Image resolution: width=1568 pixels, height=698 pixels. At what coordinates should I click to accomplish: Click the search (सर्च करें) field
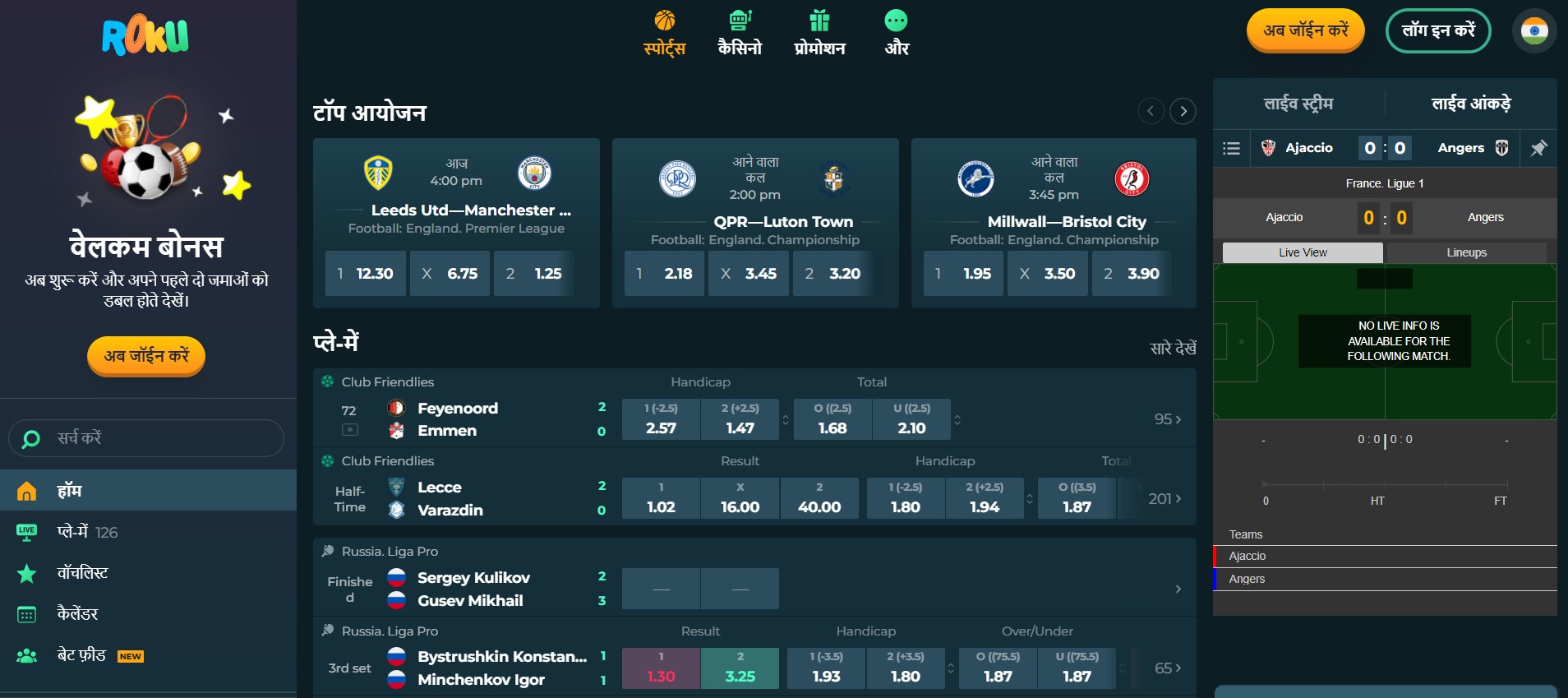[146, 438]
